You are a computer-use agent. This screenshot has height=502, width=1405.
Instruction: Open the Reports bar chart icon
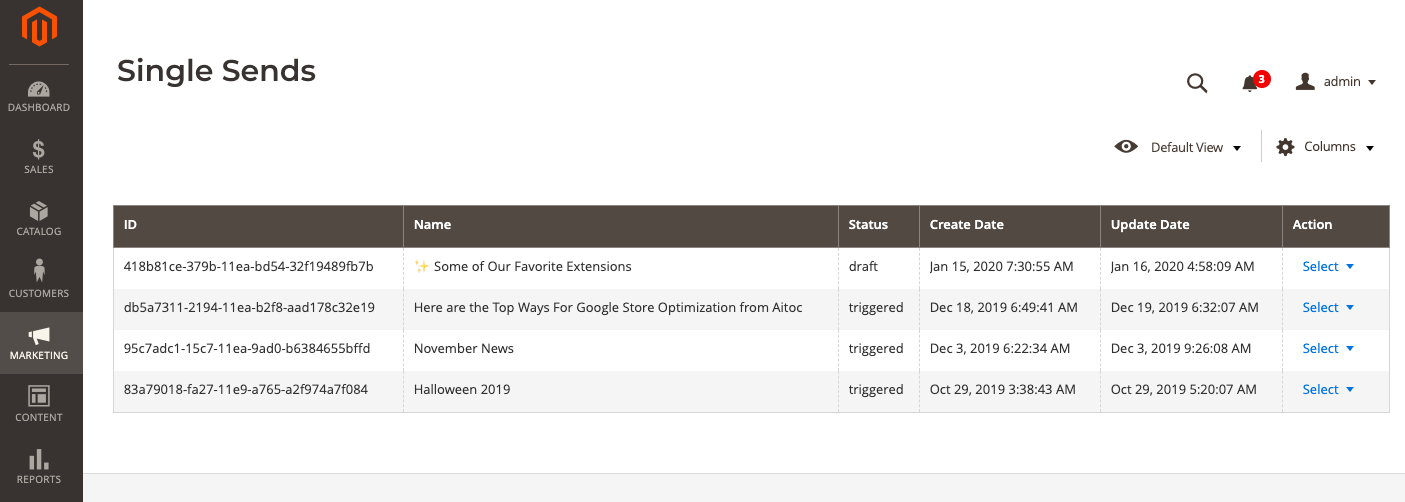coord(39,459)
